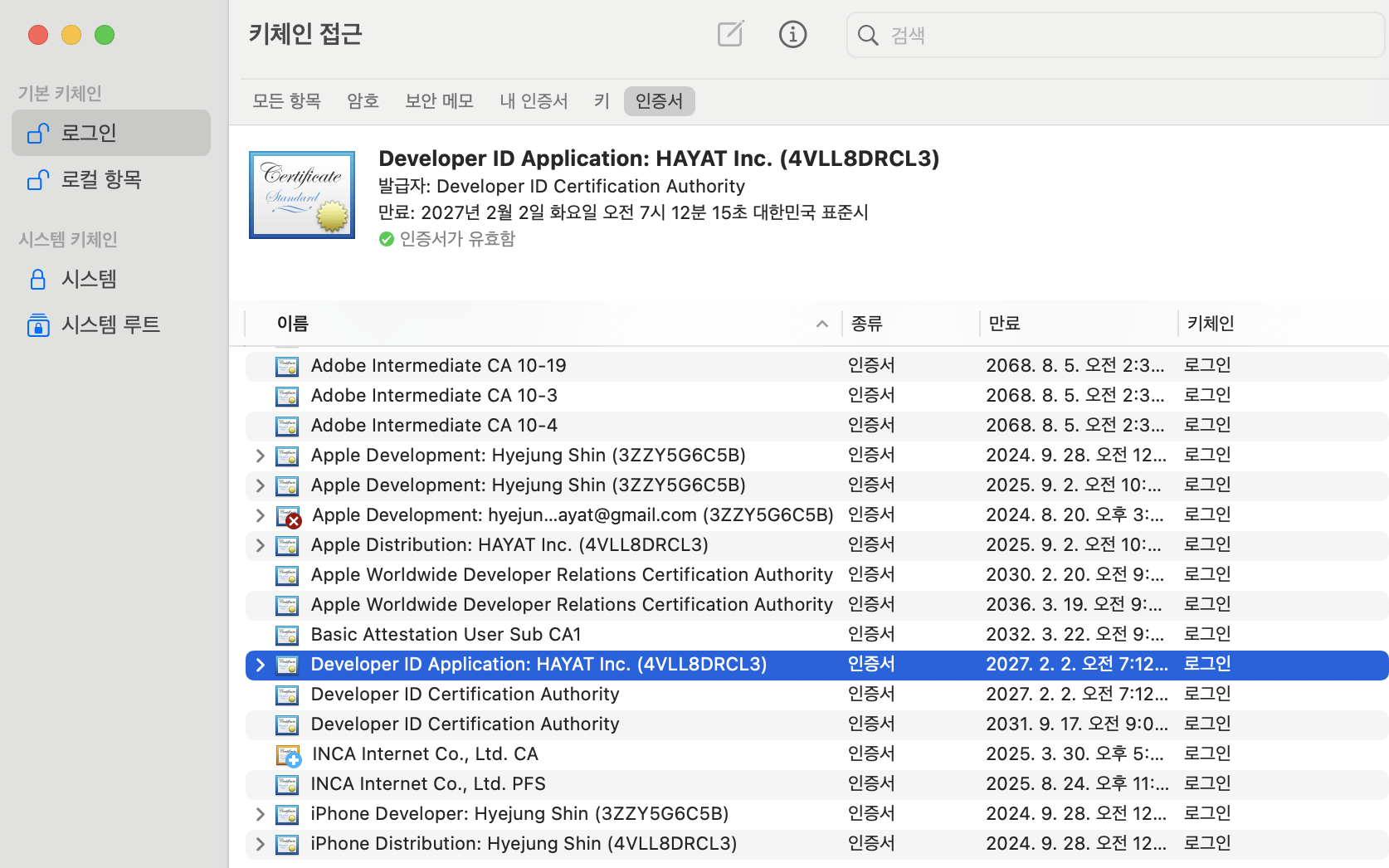
Task: Click the open padlock icon beside 로그인
Action: coord(38,133)
